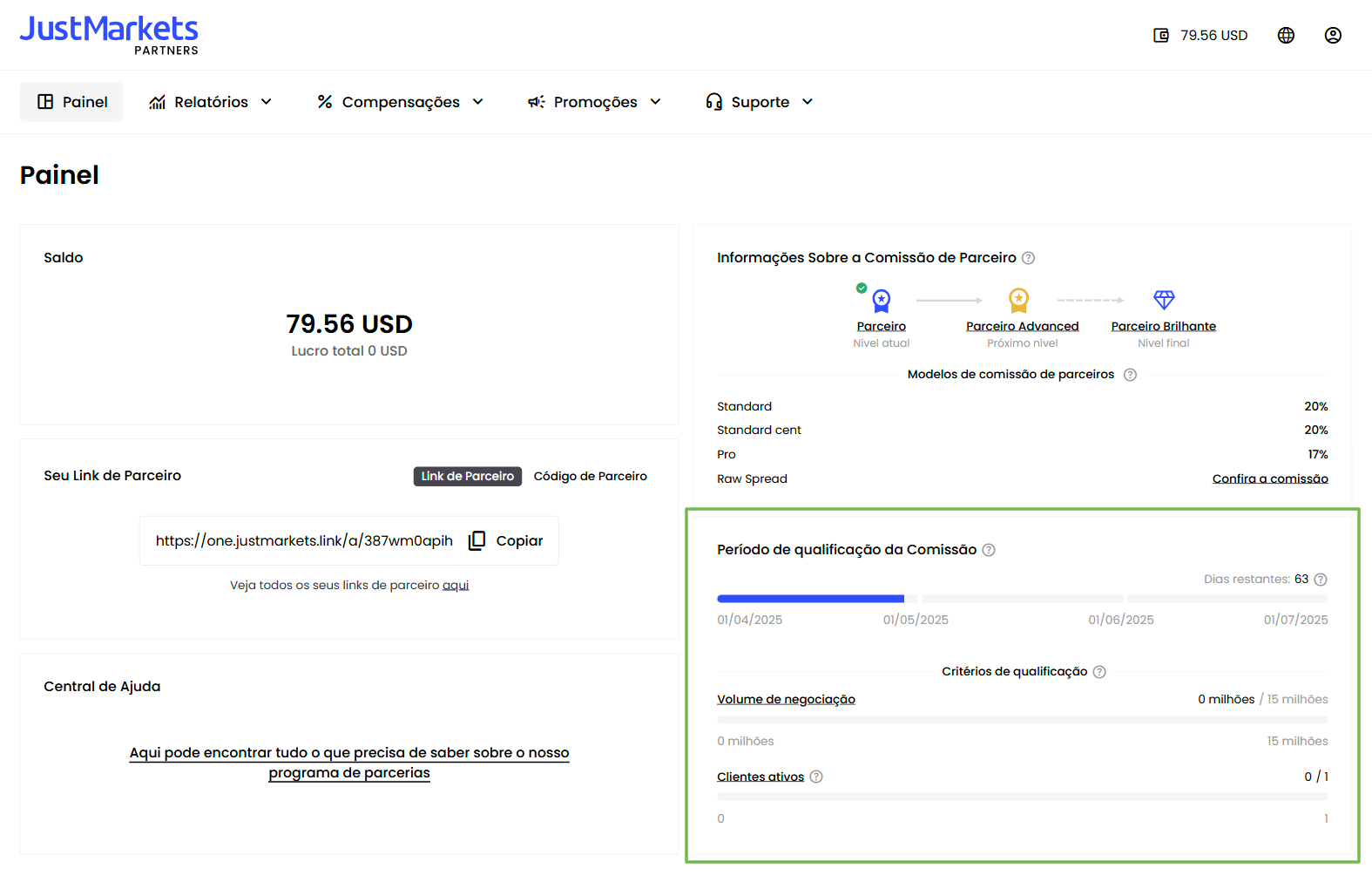The width and height of the screenshot is (1372, 882).
Task: Click the Compensações percent icon
Action: tap(325, 102)
